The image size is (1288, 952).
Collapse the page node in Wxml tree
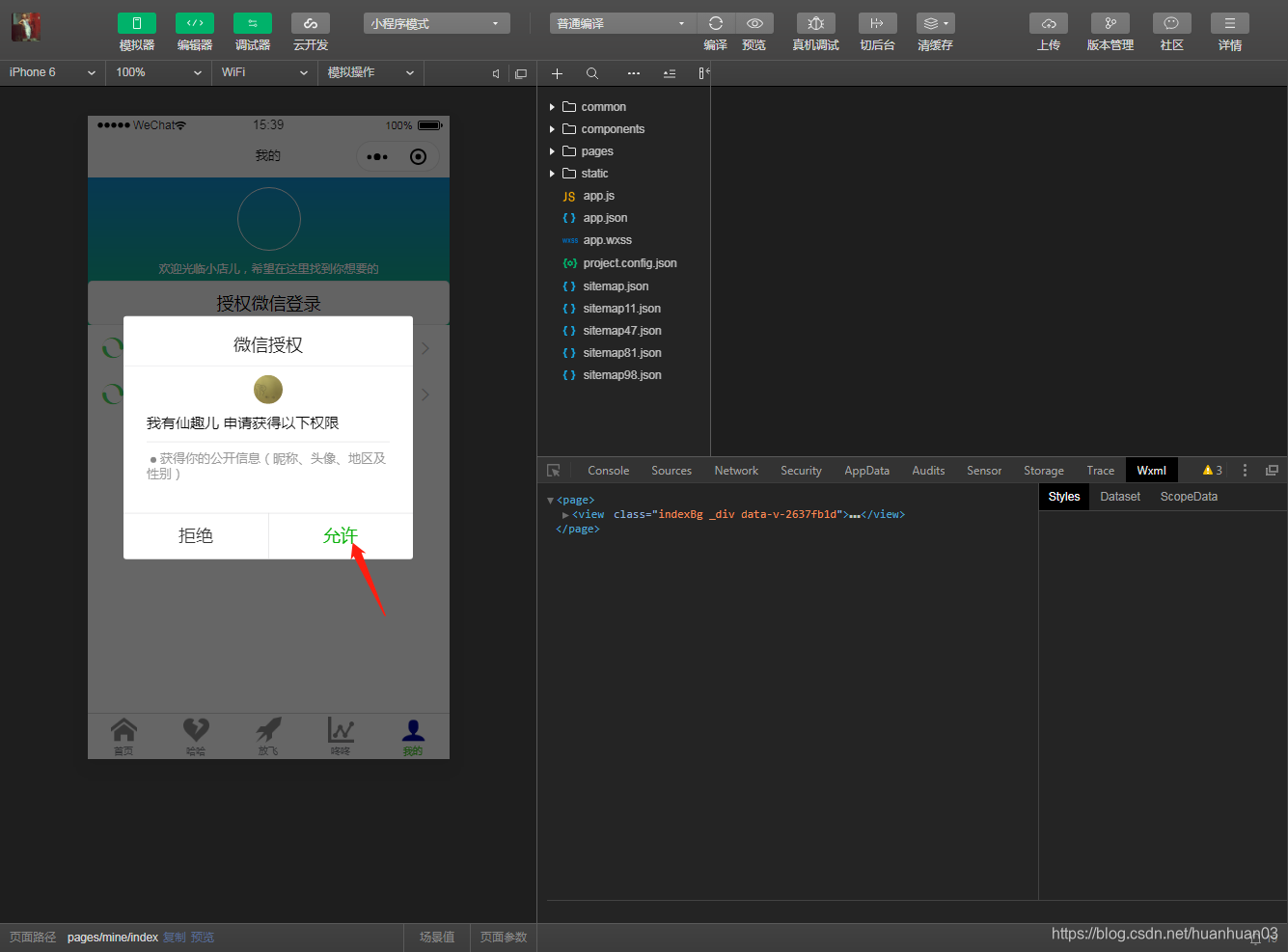pyautogui.click(x=551, y=501)
